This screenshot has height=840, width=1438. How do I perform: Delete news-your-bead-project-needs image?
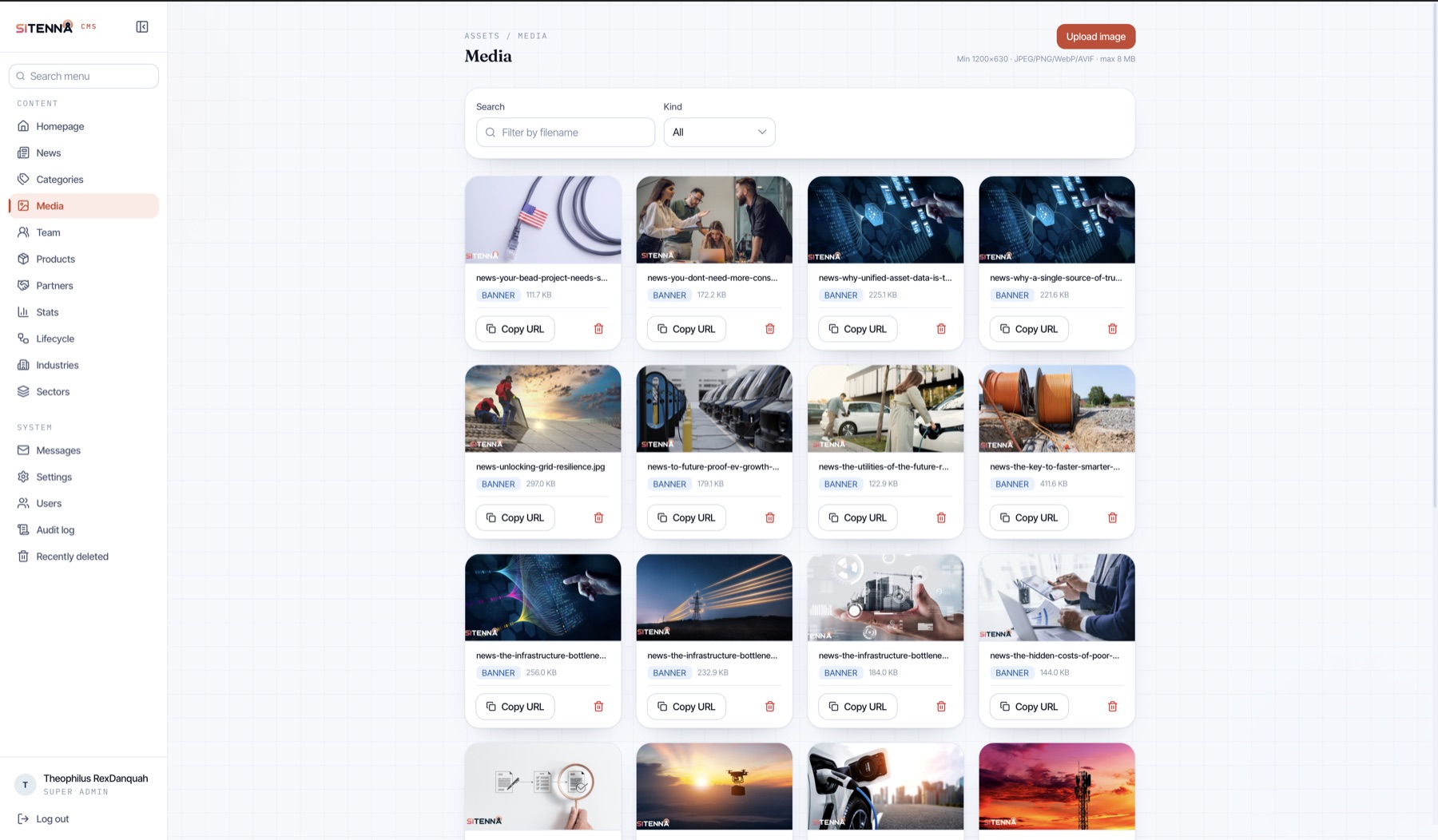(x=598, y=329)
